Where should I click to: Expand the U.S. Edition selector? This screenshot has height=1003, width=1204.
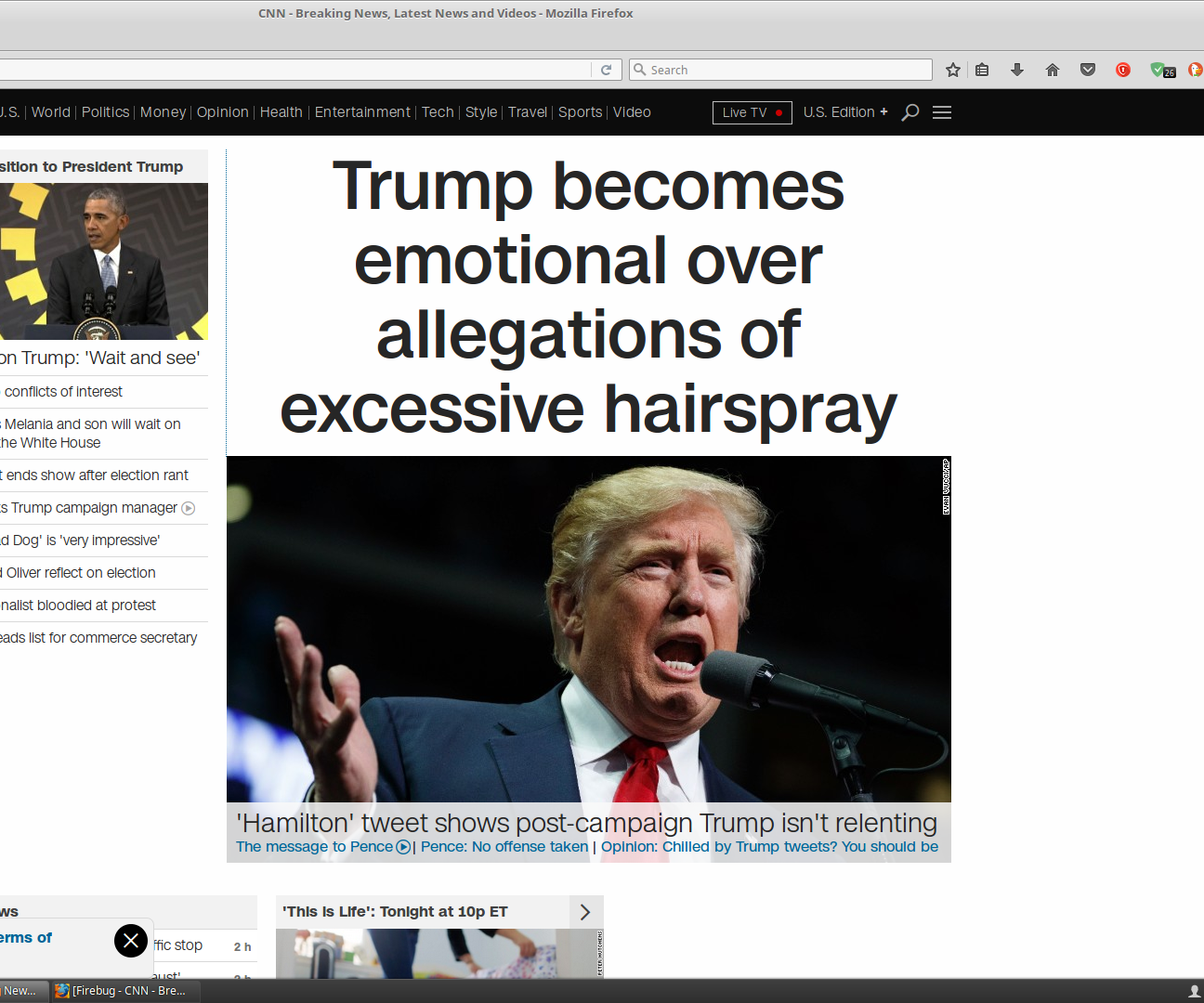point(845,112)
